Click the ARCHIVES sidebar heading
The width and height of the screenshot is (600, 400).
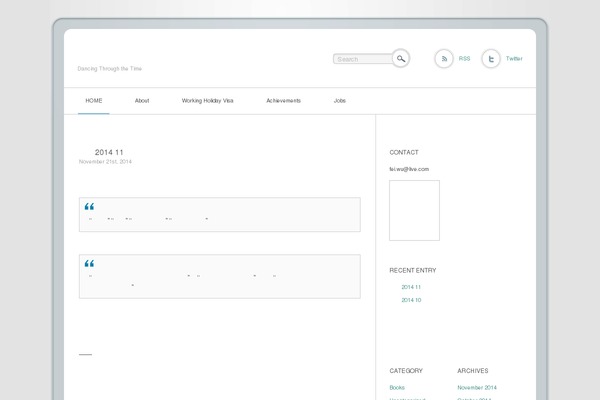click(x=473, y=371)
